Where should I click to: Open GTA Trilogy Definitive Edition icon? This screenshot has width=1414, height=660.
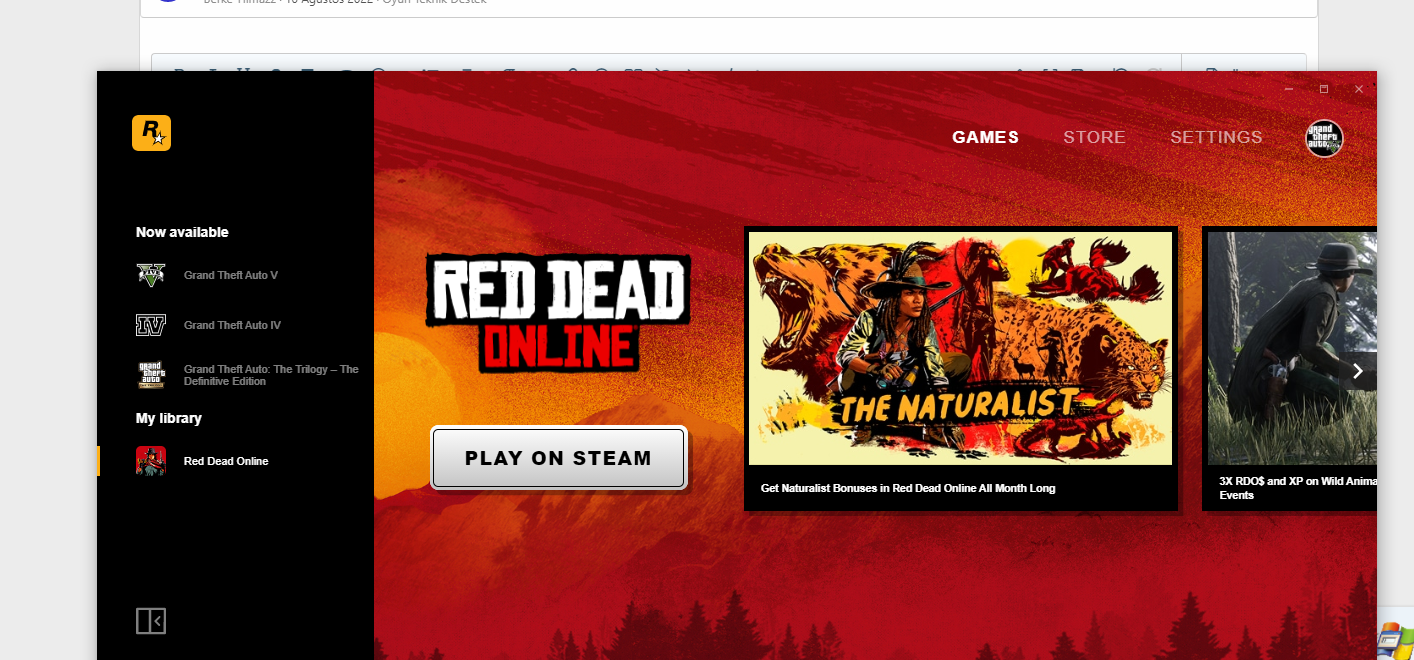[x=151, y=375]
